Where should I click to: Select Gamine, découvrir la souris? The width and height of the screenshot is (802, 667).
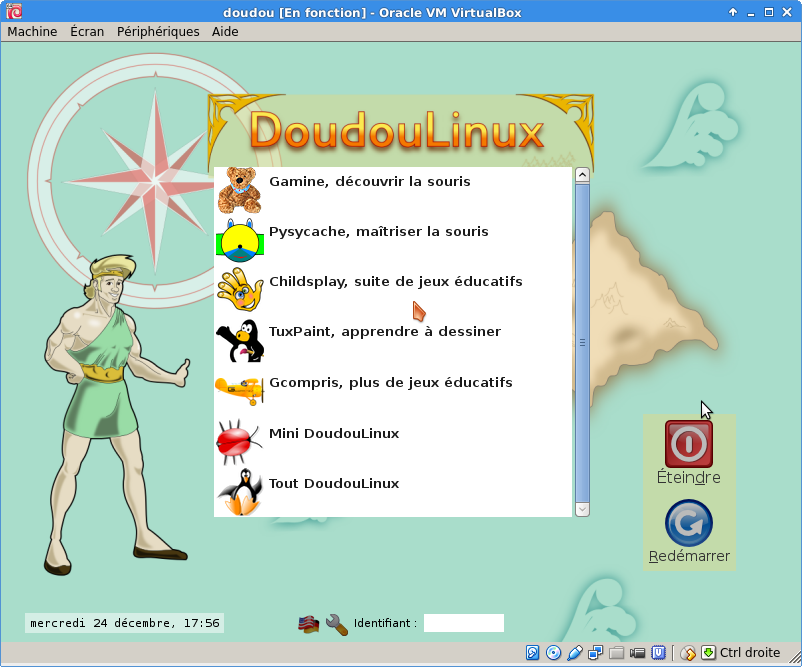(370, 182)
